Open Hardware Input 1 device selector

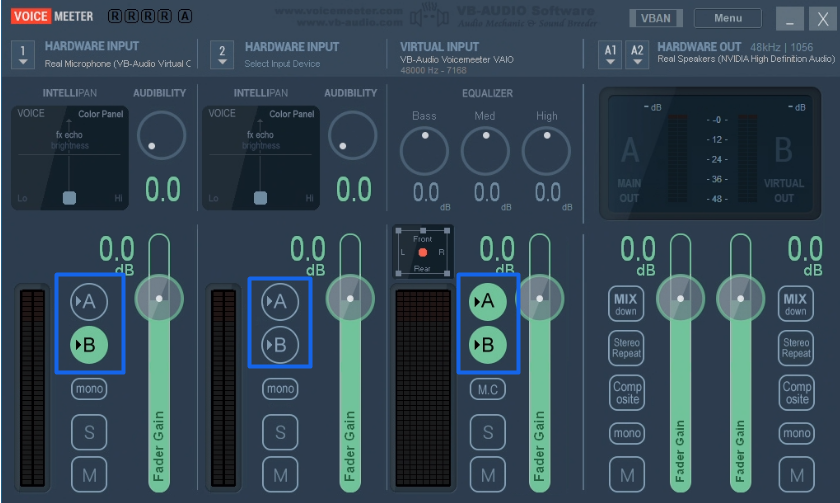point(22,55)
